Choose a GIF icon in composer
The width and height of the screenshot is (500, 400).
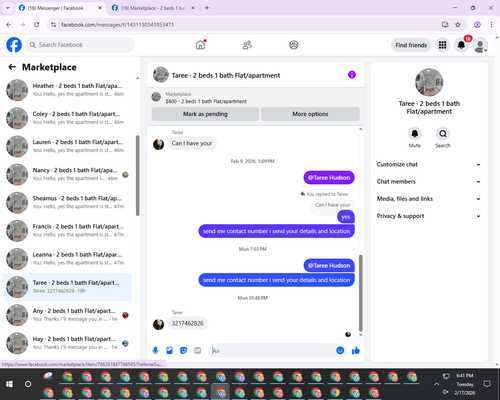[198, 350]
